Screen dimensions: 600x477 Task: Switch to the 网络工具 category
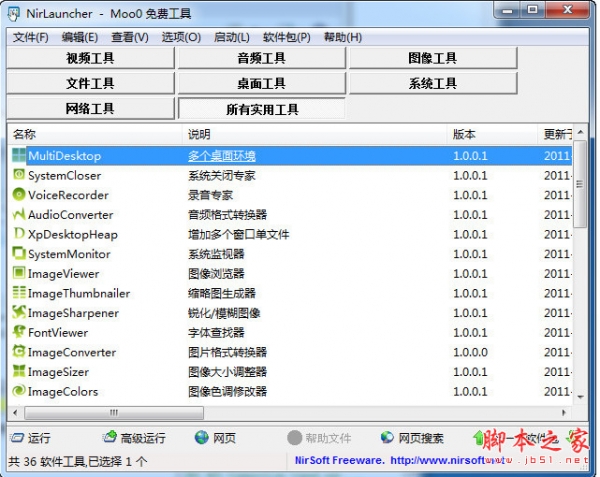pos(90,109)
